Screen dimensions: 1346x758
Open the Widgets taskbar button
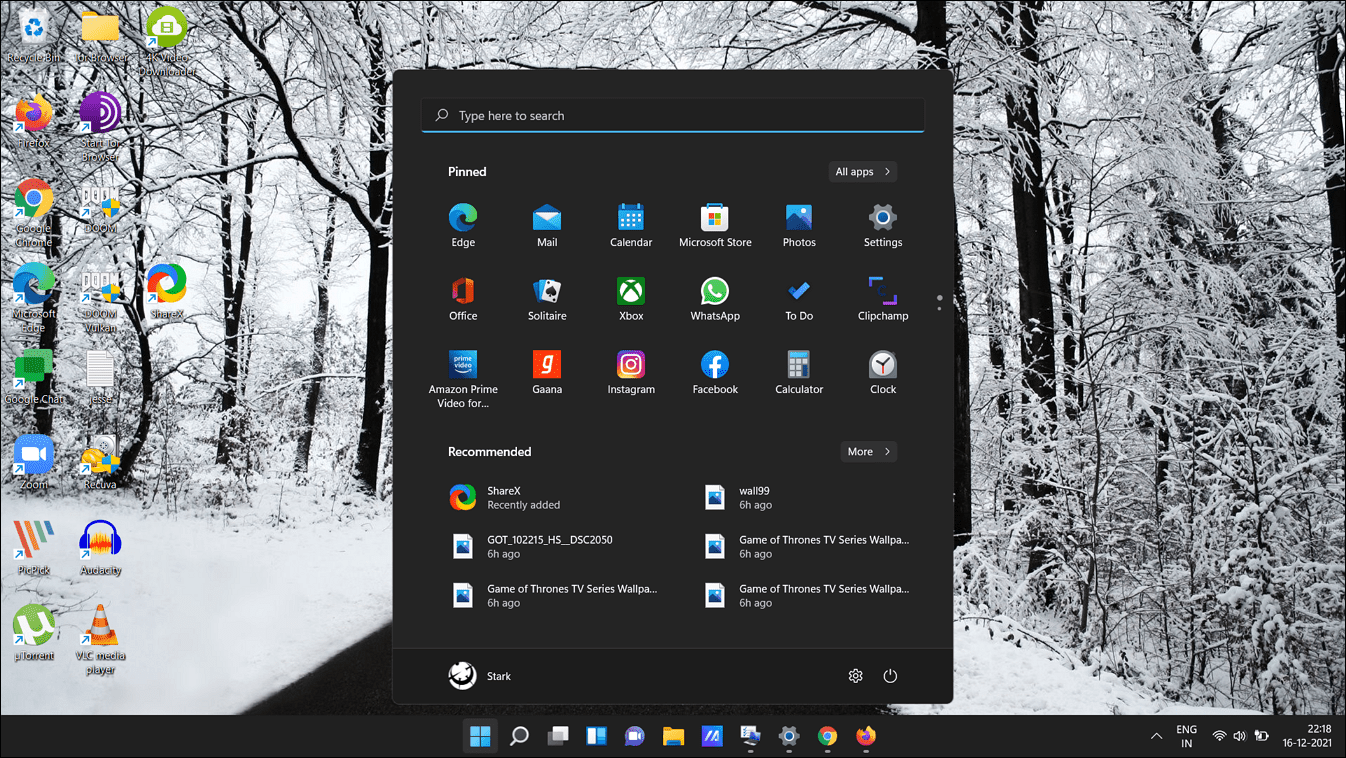click(x=597, y=737)
